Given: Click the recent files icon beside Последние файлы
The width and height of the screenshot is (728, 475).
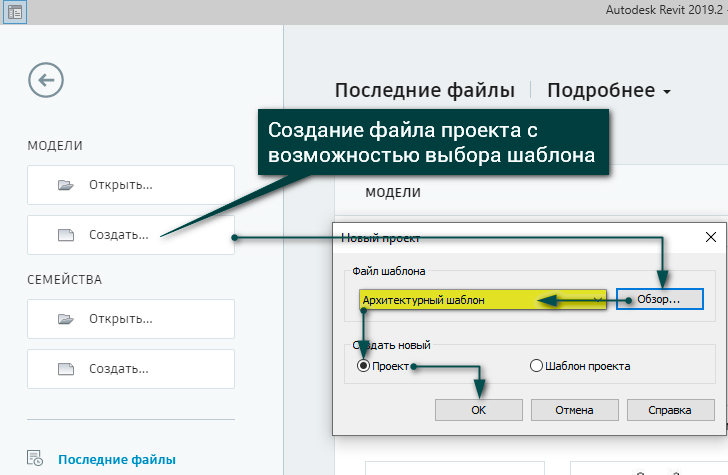Looking at the screenshot, I should pyautogui.click(x=35, y=458).
